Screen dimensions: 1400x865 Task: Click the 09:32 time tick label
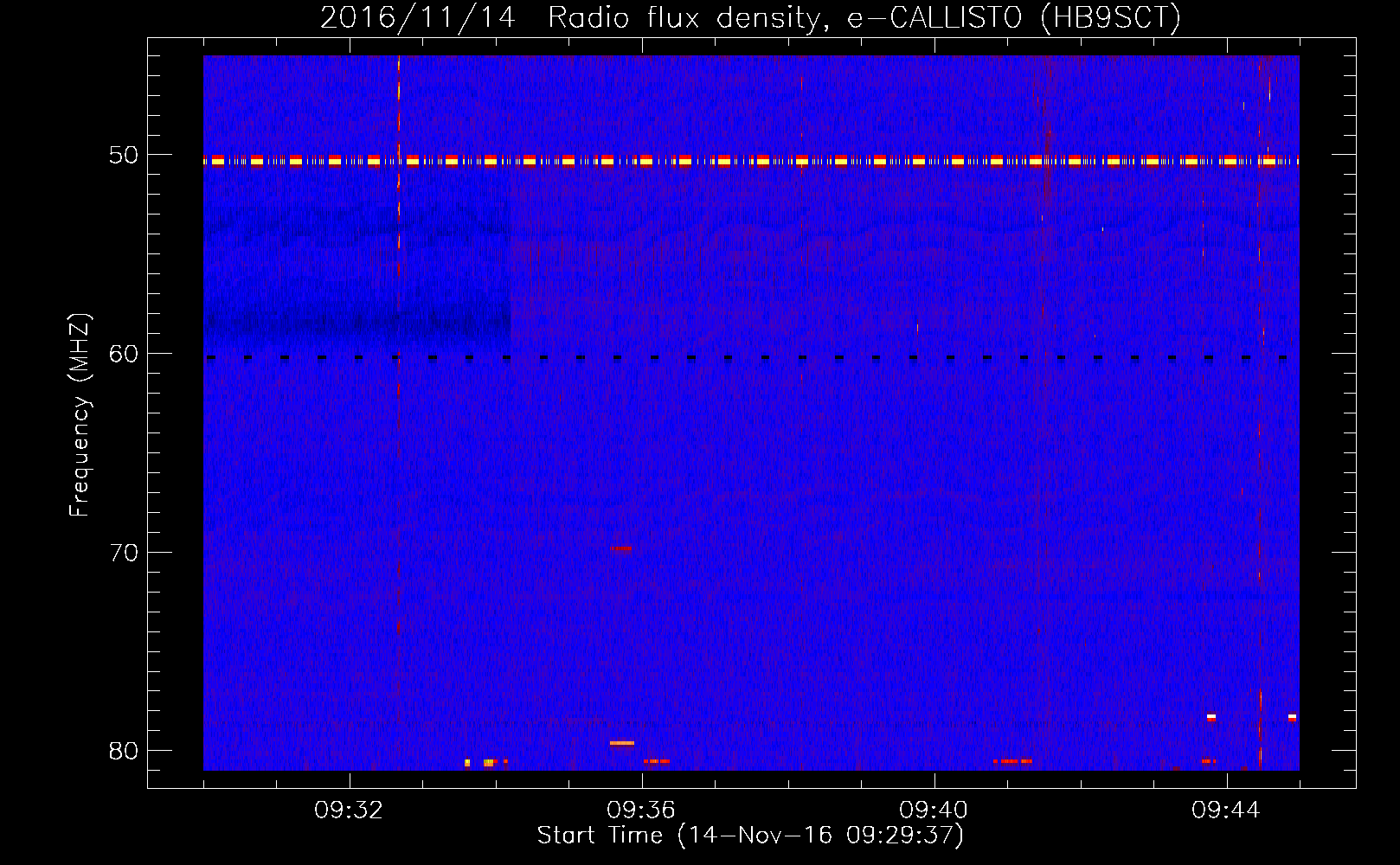pos(349,811)
